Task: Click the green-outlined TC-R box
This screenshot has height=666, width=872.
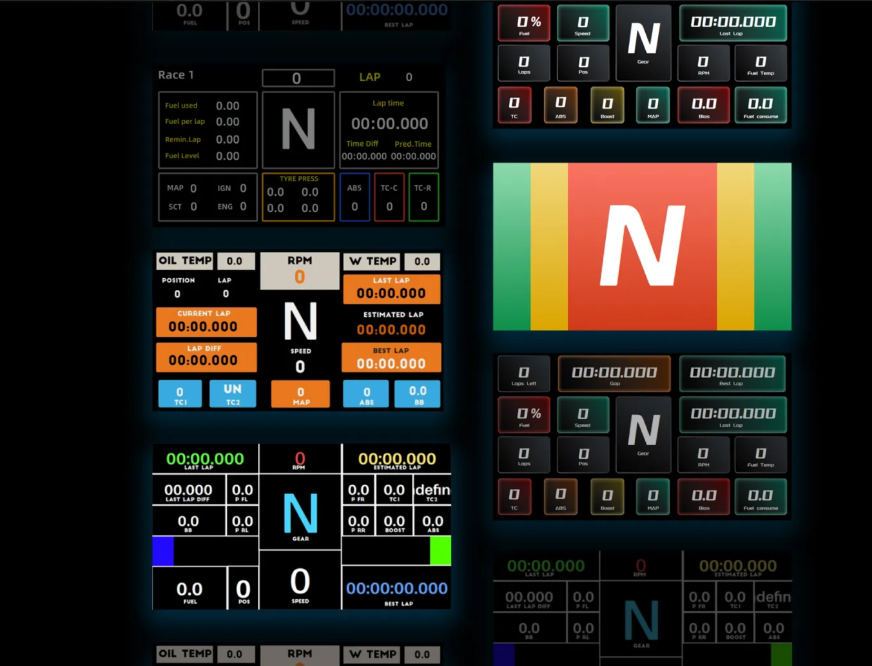Action: tap(424, 197)
